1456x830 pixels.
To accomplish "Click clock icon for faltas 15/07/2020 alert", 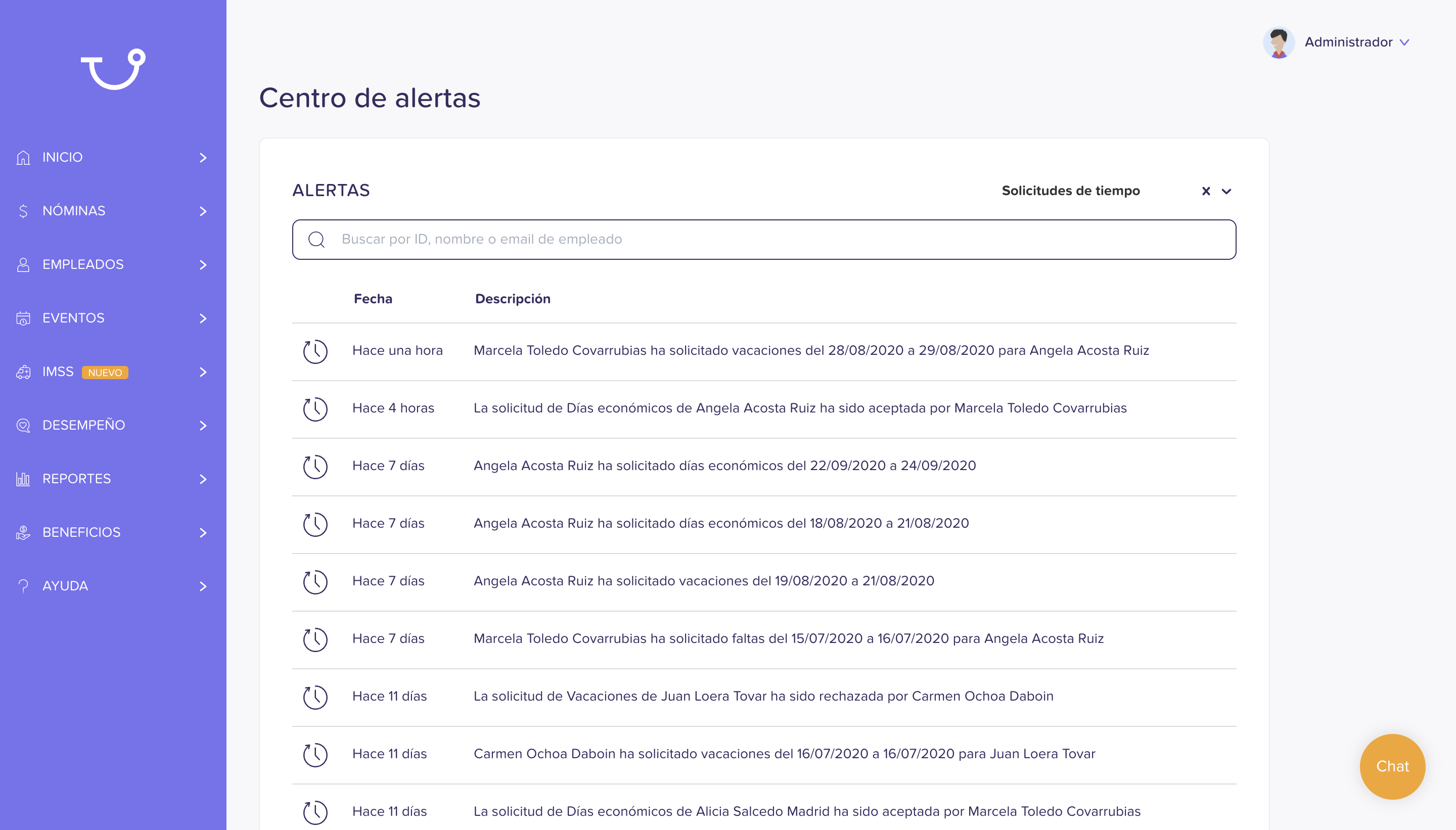I will (315, 639).
